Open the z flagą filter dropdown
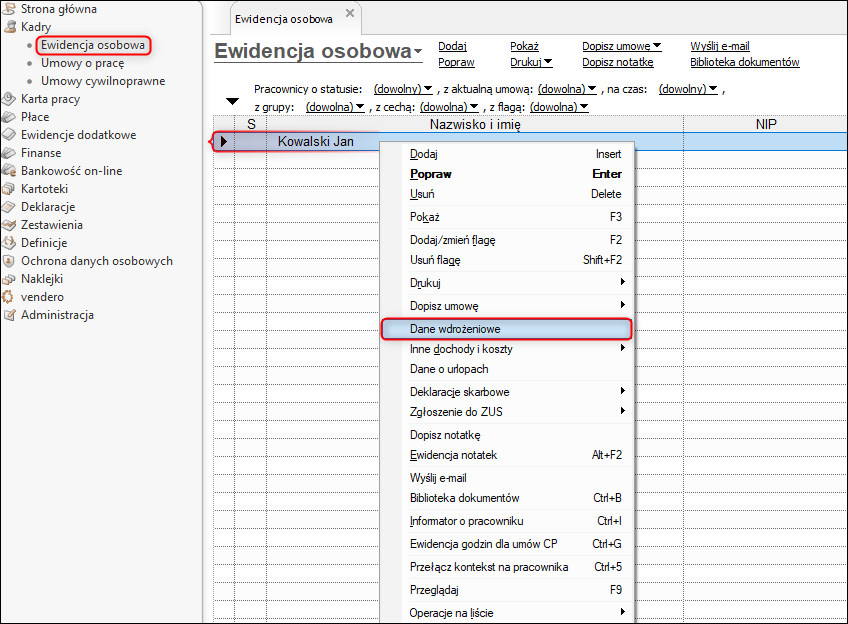848x624 pixels. pos(559,107)
